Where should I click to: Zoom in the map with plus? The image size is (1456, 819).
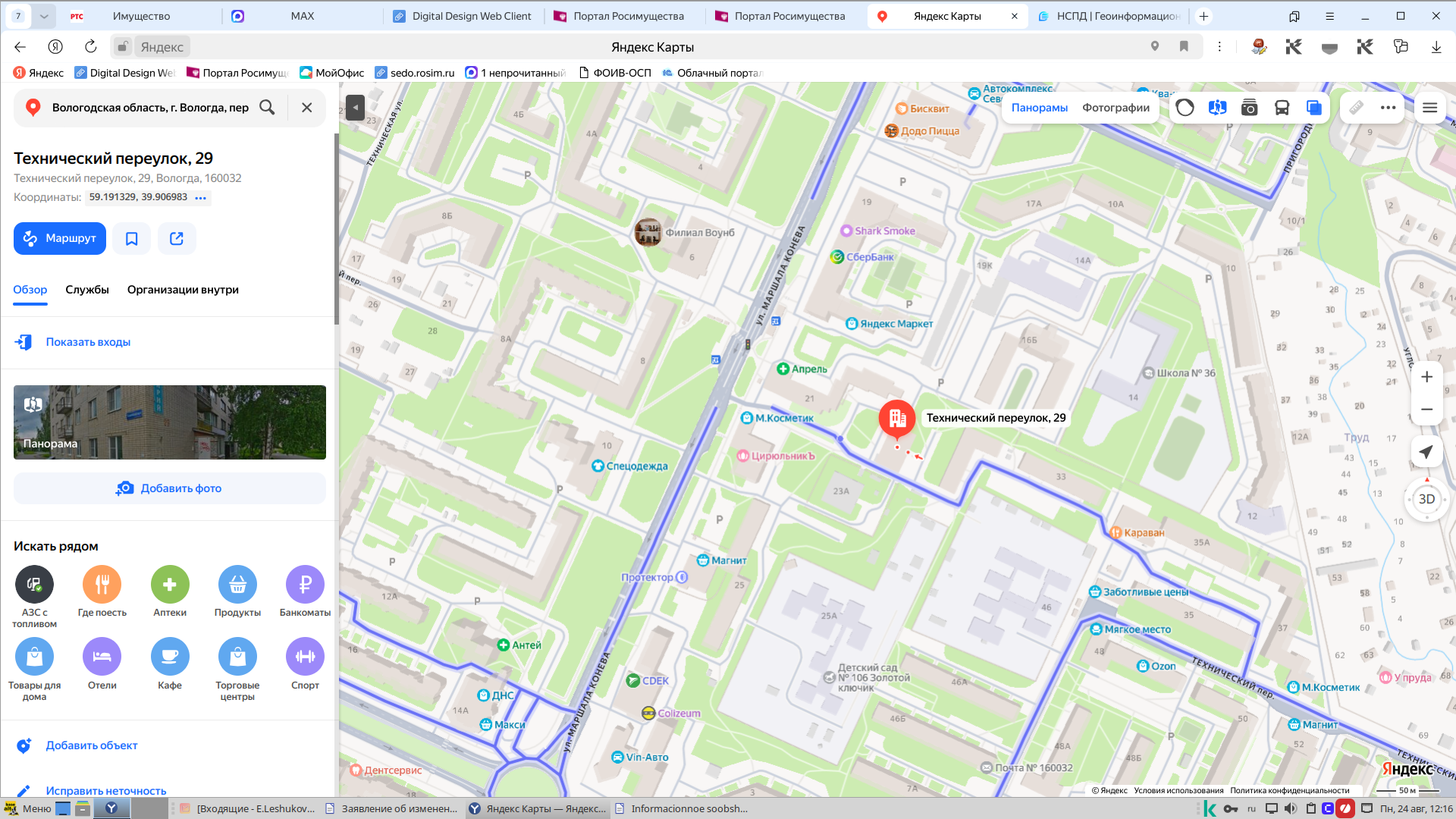click(1427, 377)
